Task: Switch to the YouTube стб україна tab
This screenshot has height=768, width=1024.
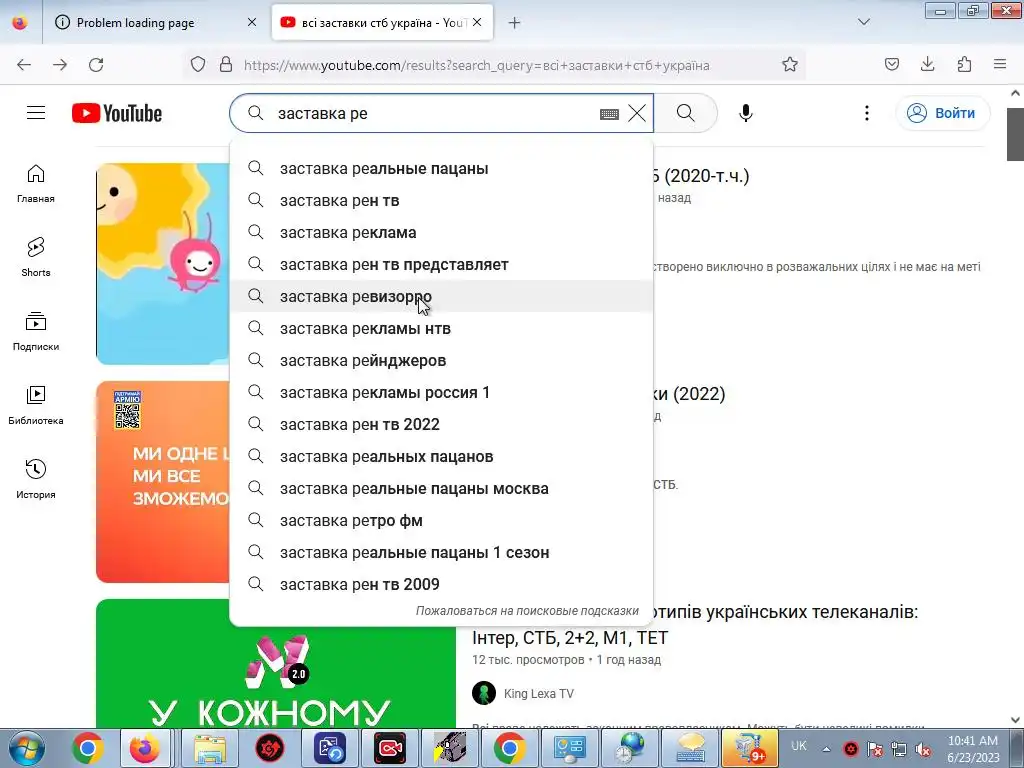Action: tap(383, 23)
